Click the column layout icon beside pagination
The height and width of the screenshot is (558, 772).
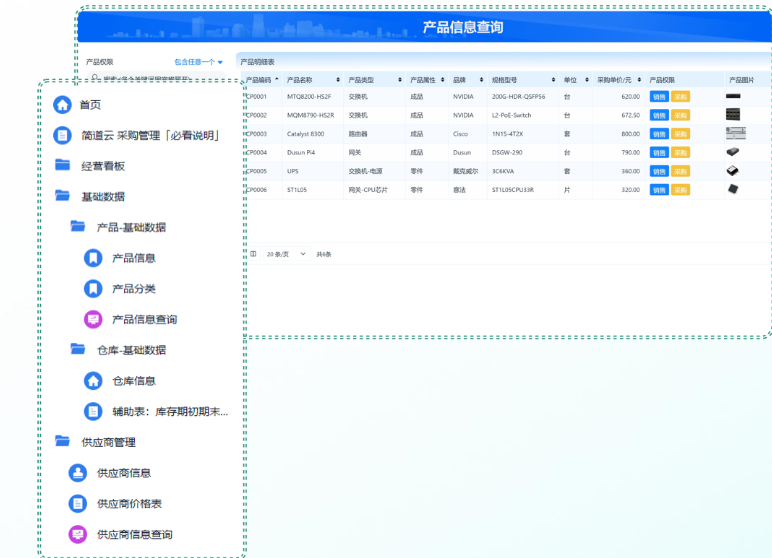point(253,254)
